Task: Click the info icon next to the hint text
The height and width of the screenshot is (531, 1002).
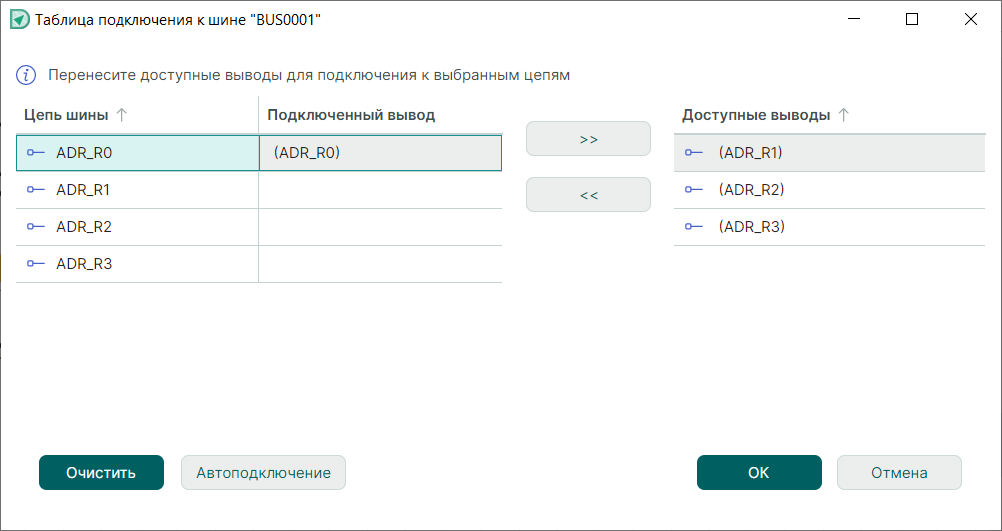Action: 27,75
